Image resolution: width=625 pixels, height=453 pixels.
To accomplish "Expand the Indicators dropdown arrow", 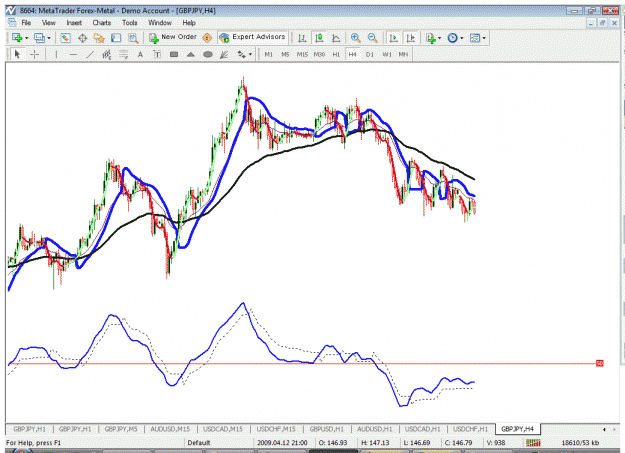I will coord(440,38).
